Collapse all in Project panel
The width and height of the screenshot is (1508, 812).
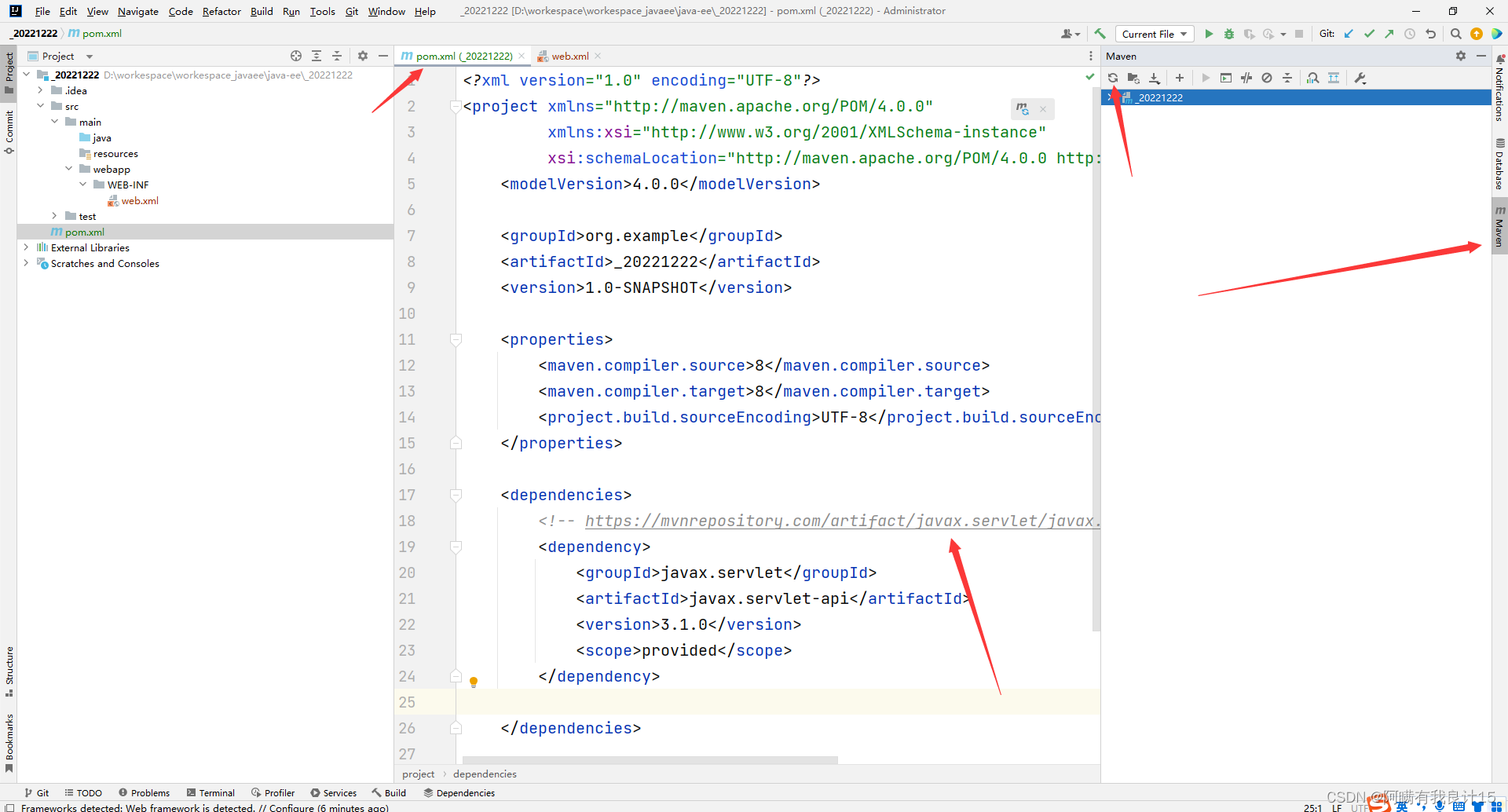337,56
